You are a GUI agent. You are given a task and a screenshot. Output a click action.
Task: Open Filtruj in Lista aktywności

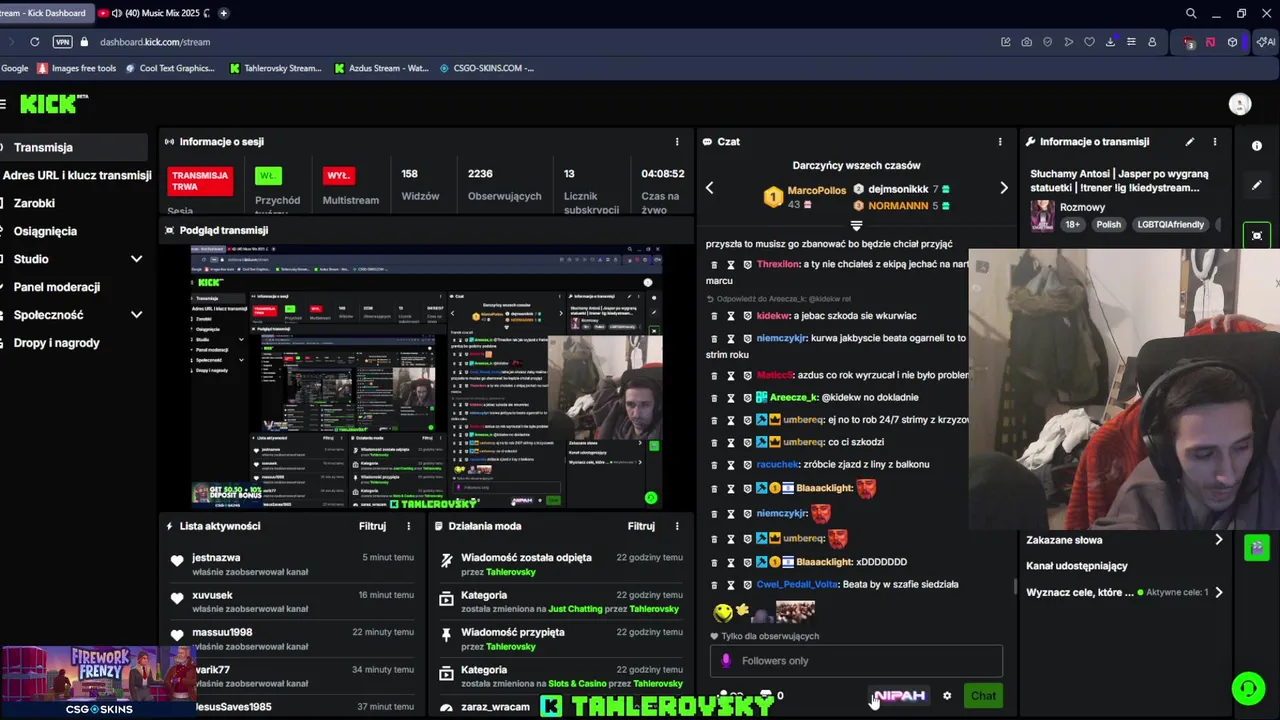(x=373, y=526)
